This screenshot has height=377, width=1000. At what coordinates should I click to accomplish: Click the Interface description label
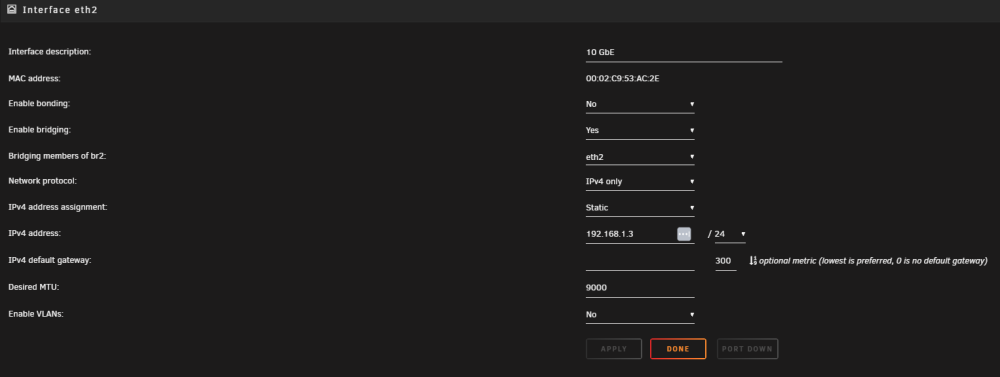[50, 52]
